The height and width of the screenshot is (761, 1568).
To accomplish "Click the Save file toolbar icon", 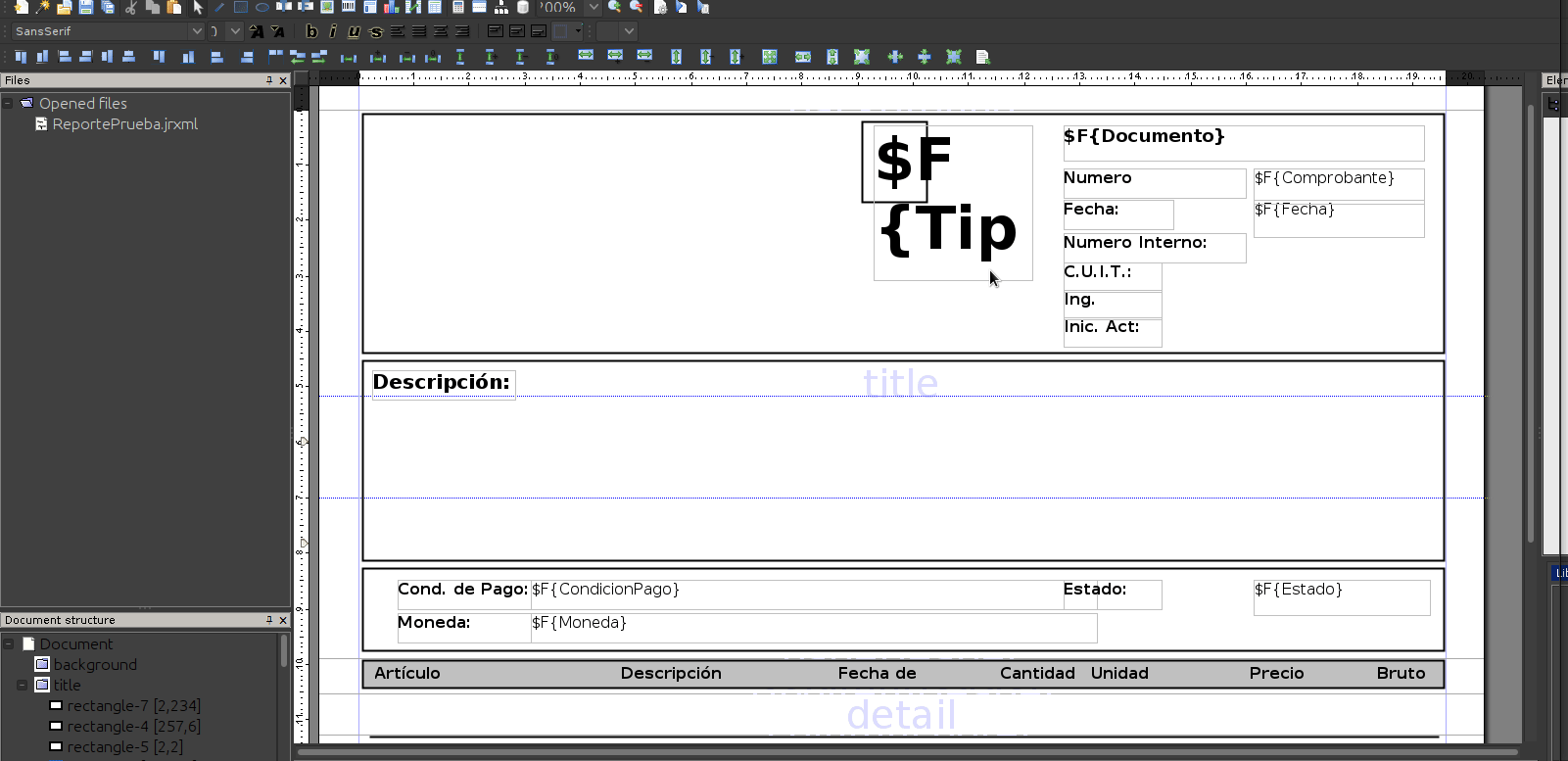I will 86,7.
